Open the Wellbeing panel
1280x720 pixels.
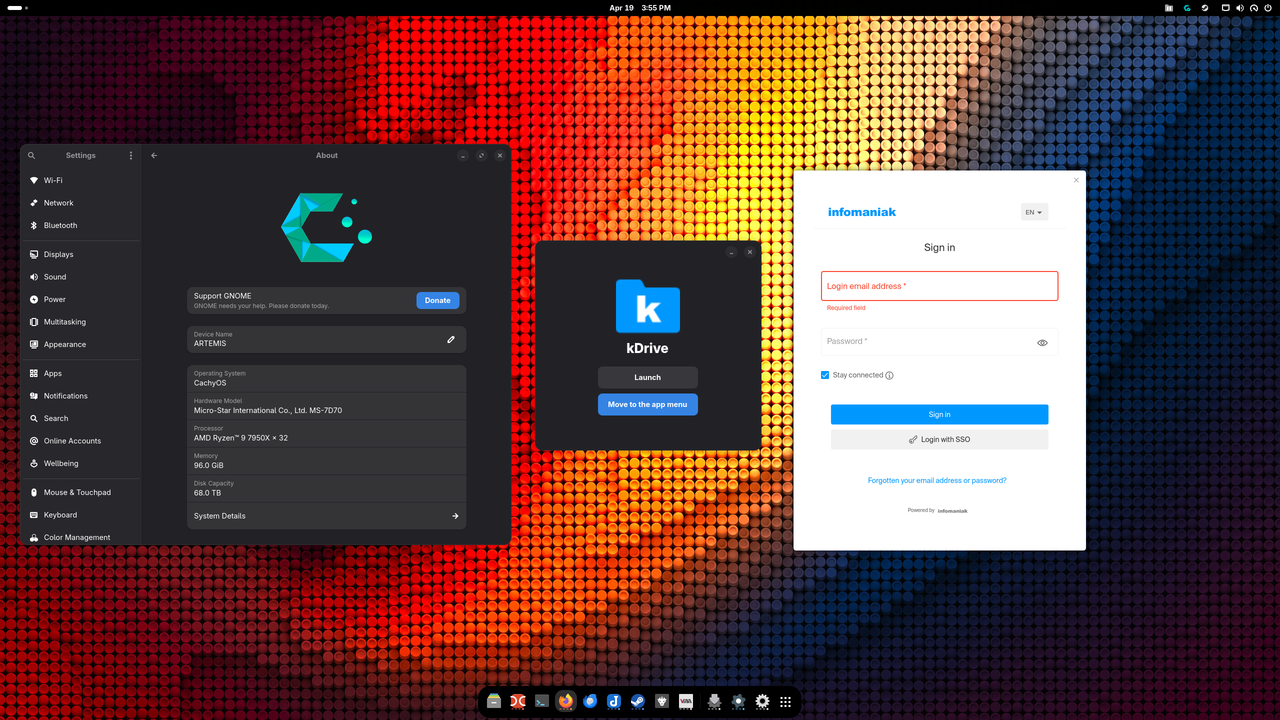tap(80, 464)
